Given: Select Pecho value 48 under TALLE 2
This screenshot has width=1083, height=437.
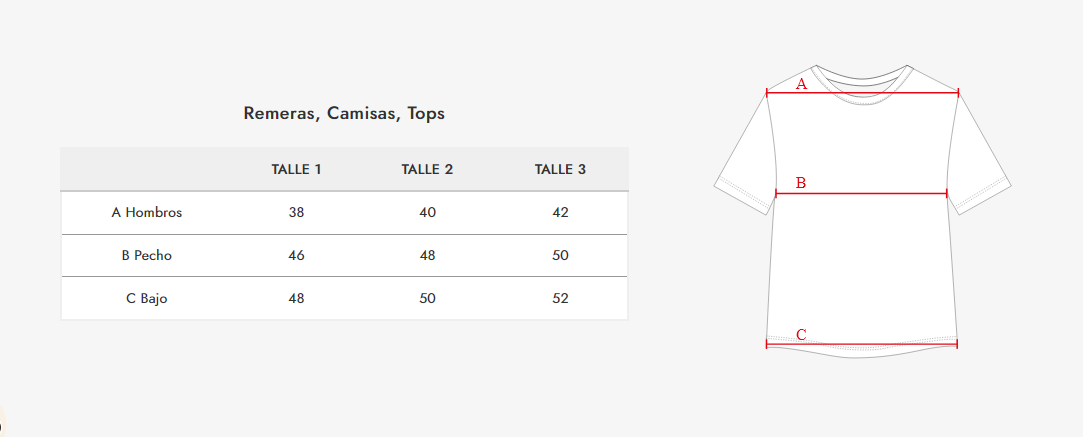Looking at the screenshot, I should [427, 255].
